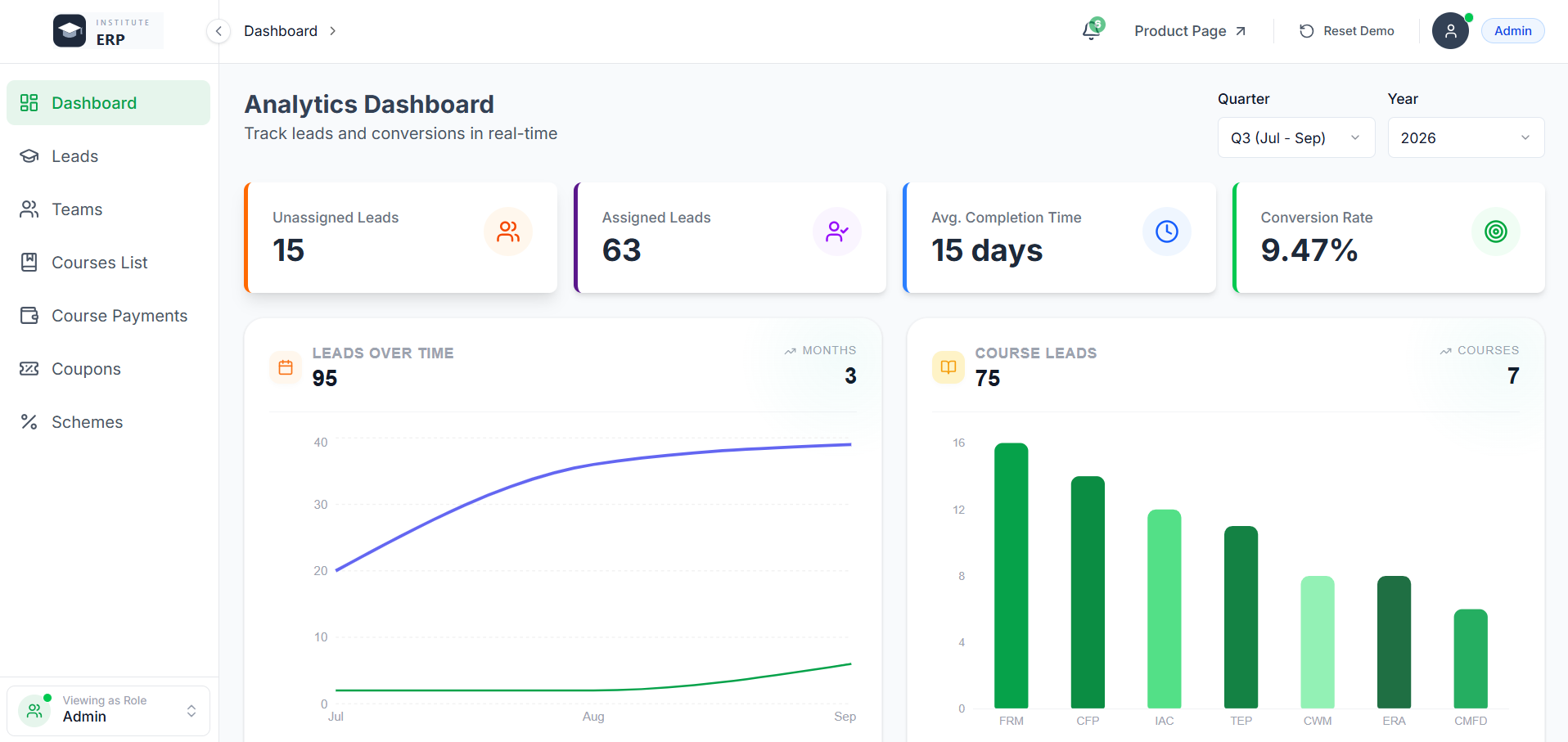The width and height of the screenshot is (1568, 742).
Task: Click the Courses List book icon in the sidebar
Action: click(x=29, y=263)
